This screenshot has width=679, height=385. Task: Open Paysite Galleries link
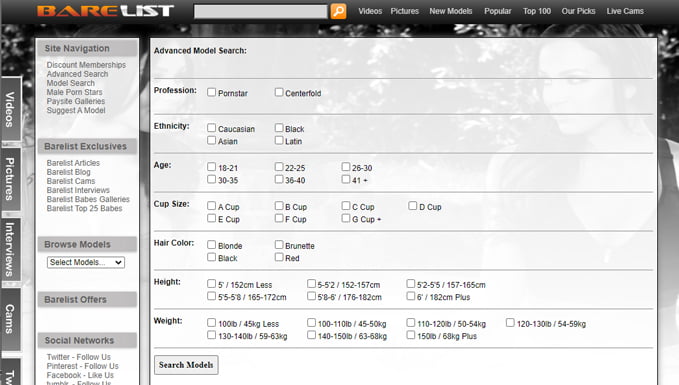(76, 101)
